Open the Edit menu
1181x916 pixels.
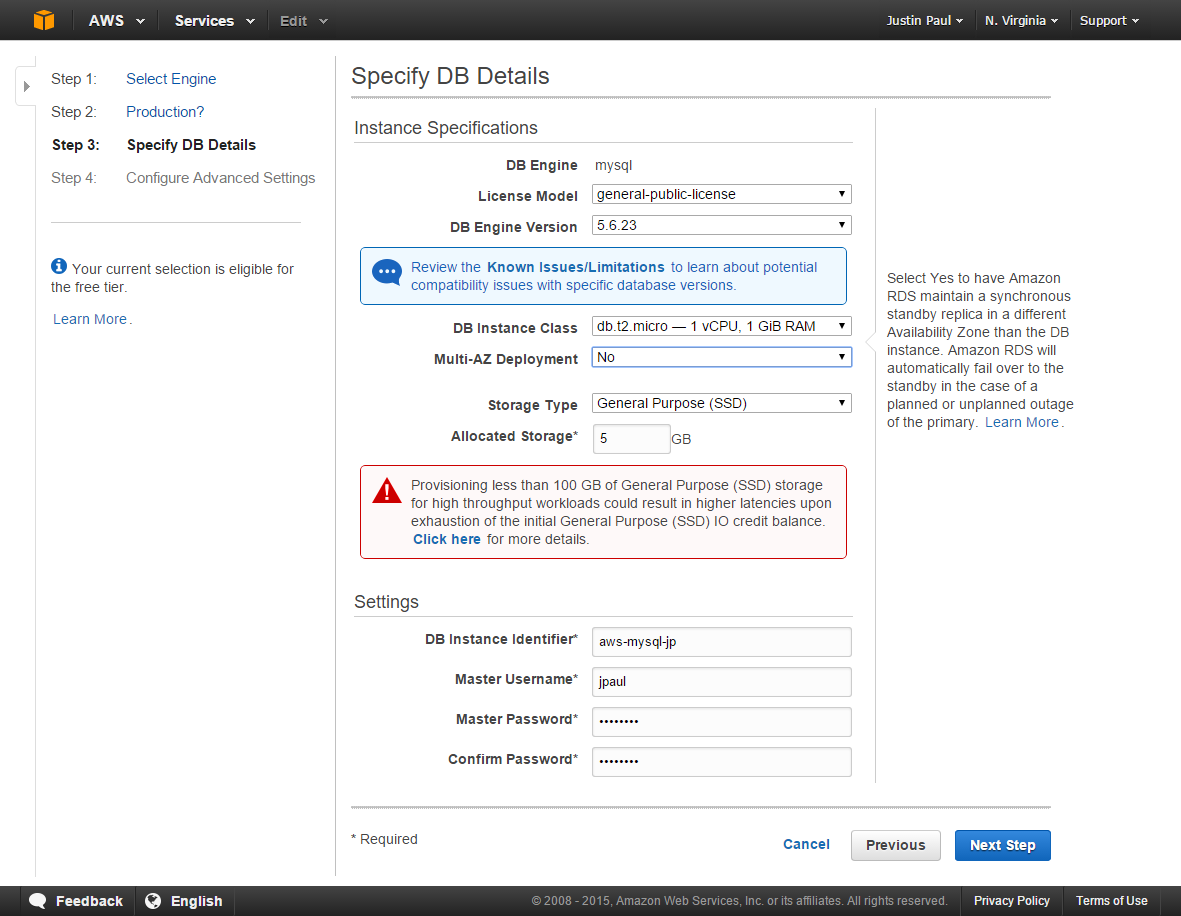pos(304,20)
